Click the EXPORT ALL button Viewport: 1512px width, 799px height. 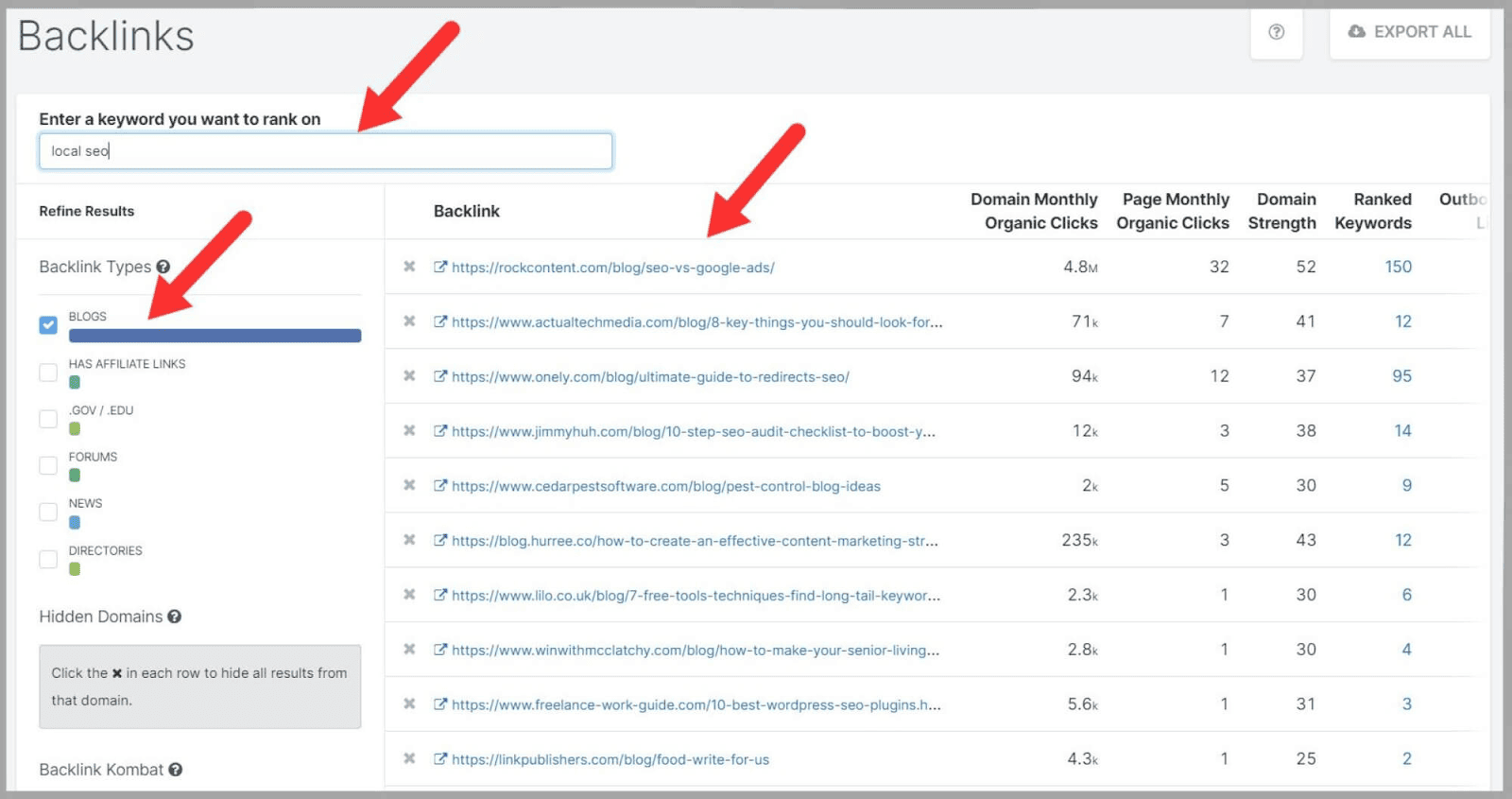tap(1409, 31)
